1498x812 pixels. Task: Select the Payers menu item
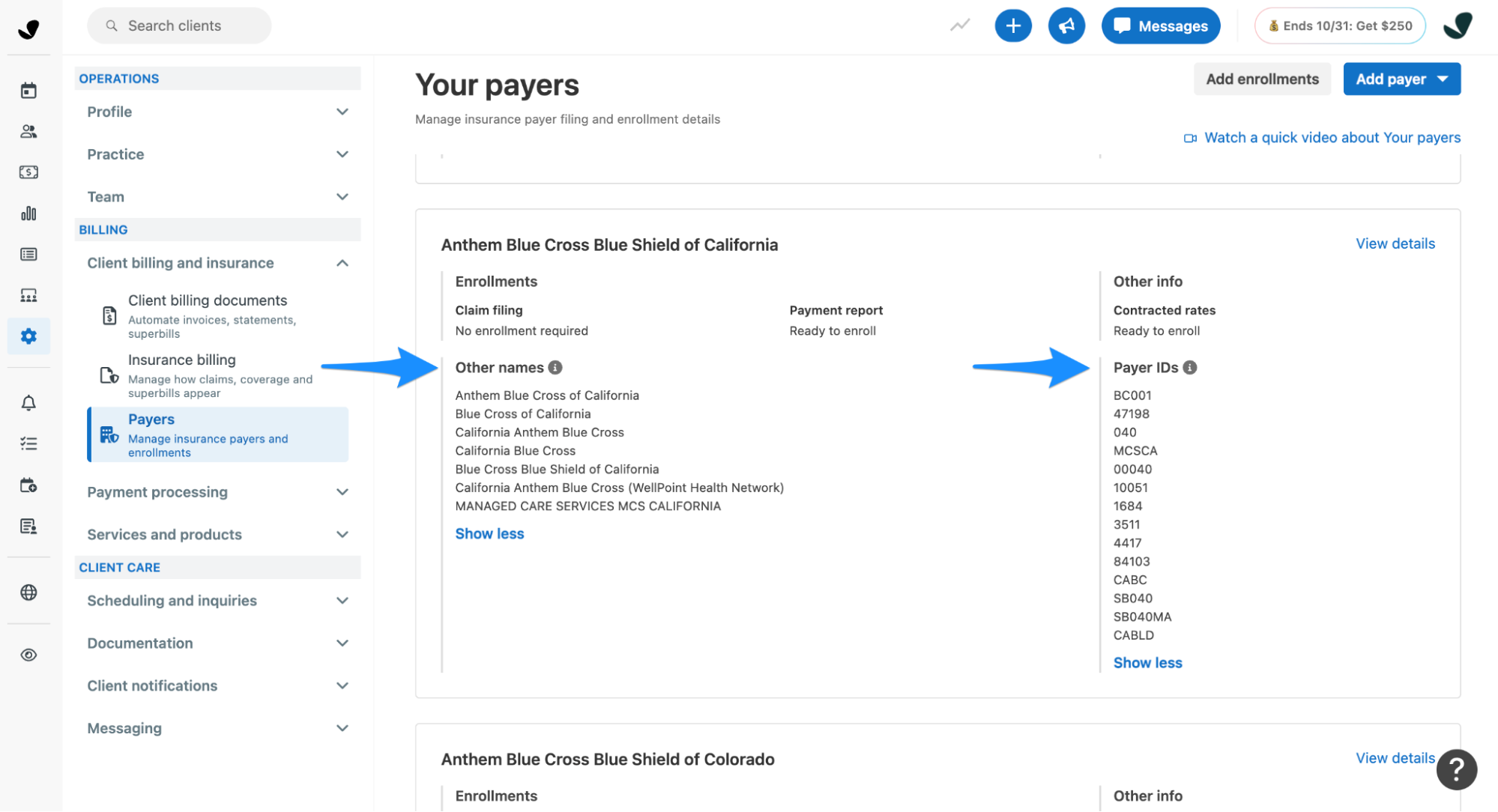pyautogui.click(x=219, y=435)
